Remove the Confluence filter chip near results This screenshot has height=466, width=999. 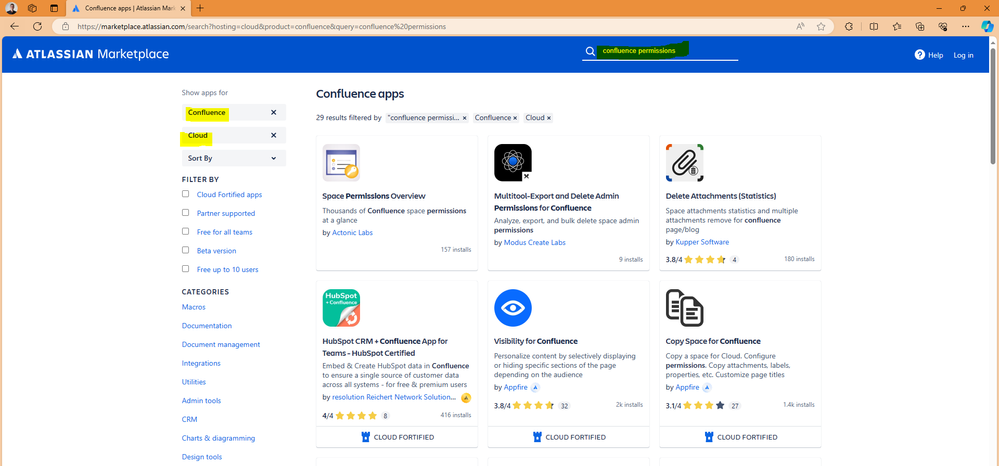(515, 118)
